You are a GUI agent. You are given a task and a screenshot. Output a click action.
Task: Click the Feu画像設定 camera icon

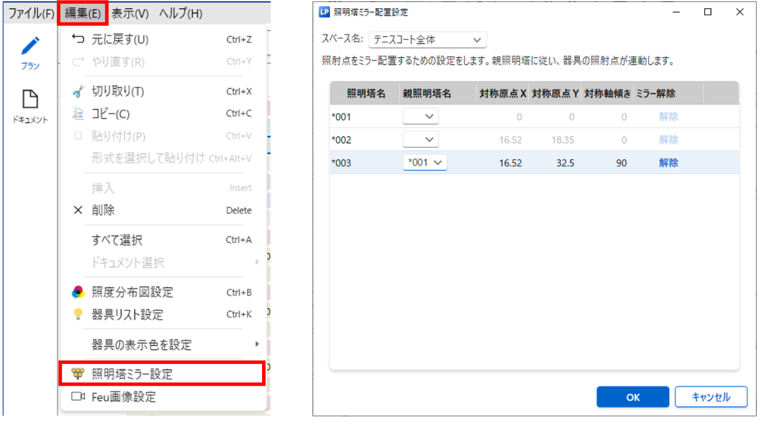point(79,396)
